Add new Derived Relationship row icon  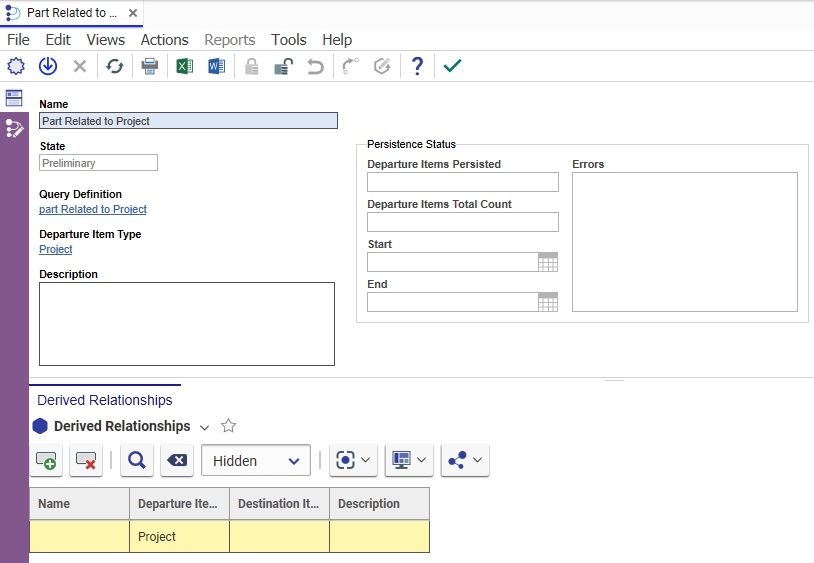click(x=46, y=460)
